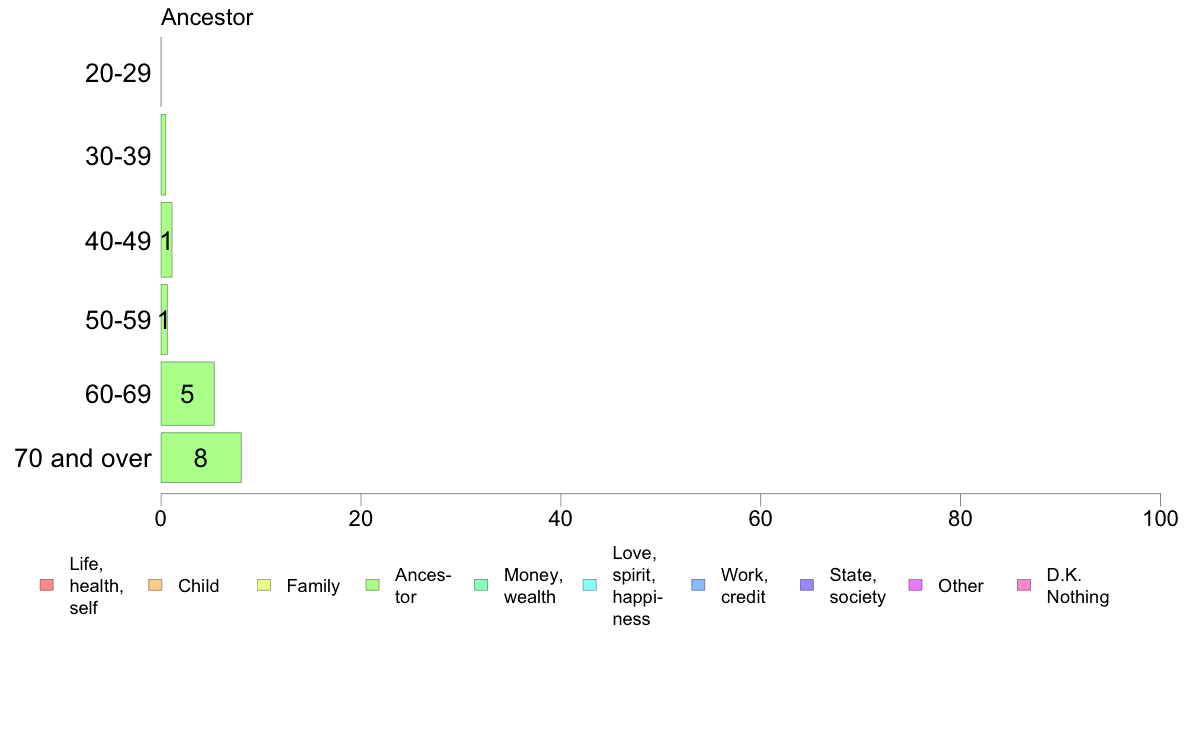Select the Money, wealth legend swatch
1188x736 pixels.
481,585
